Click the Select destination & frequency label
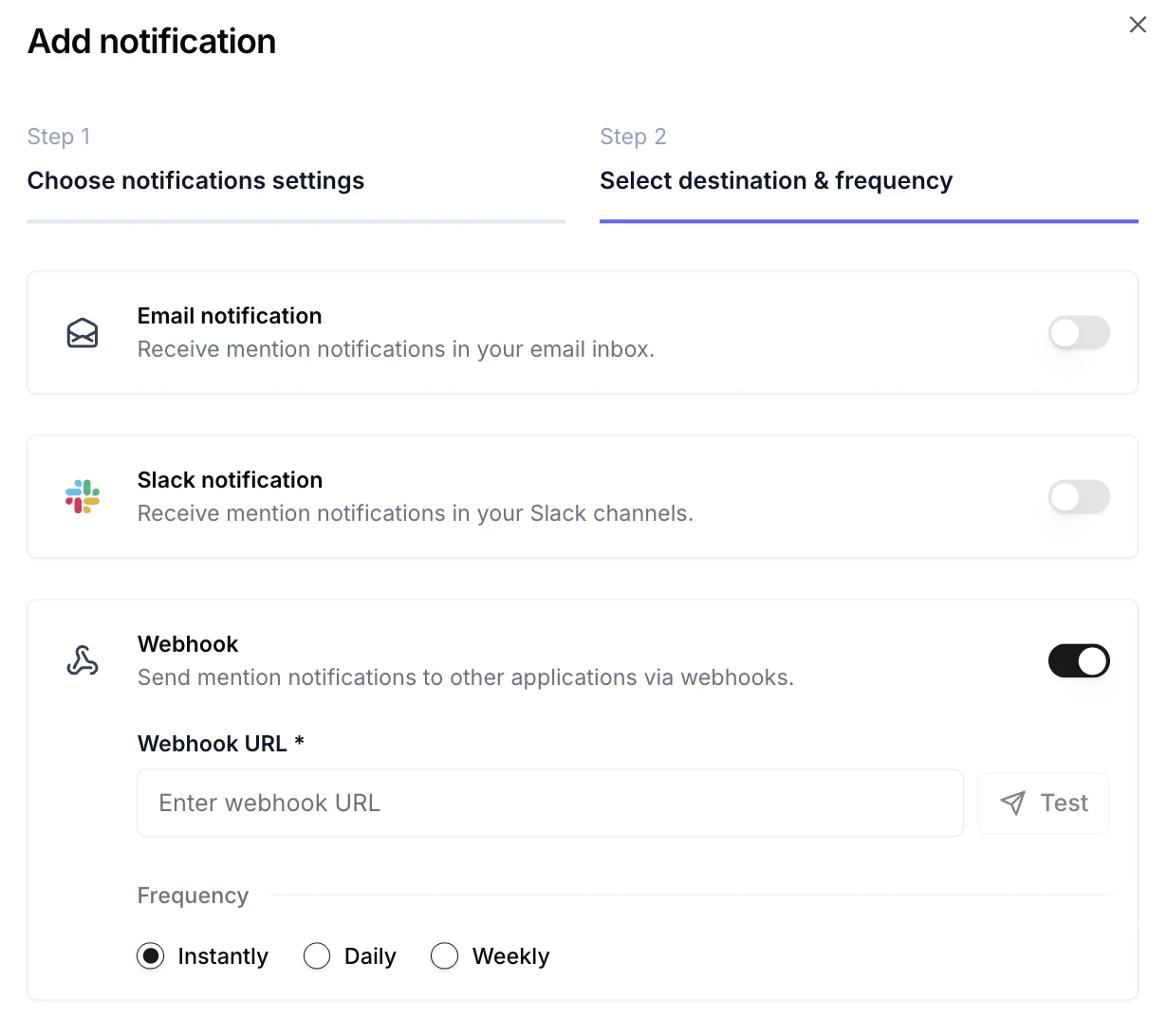The height and width of the screenshot is (1036, 1167). coord(776,180)
